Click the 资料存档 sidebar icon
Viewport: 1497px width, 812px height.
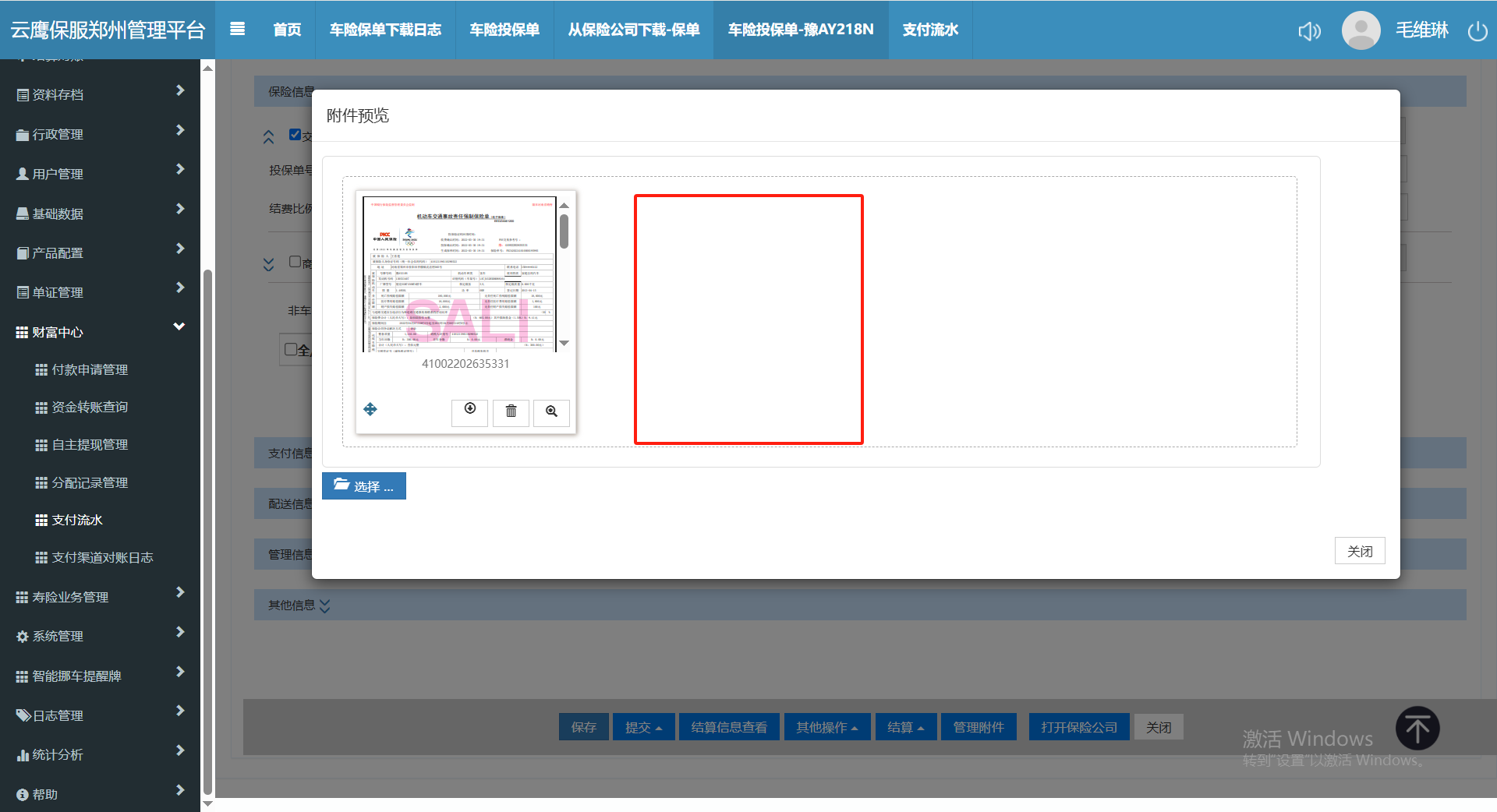click(23, 95)
